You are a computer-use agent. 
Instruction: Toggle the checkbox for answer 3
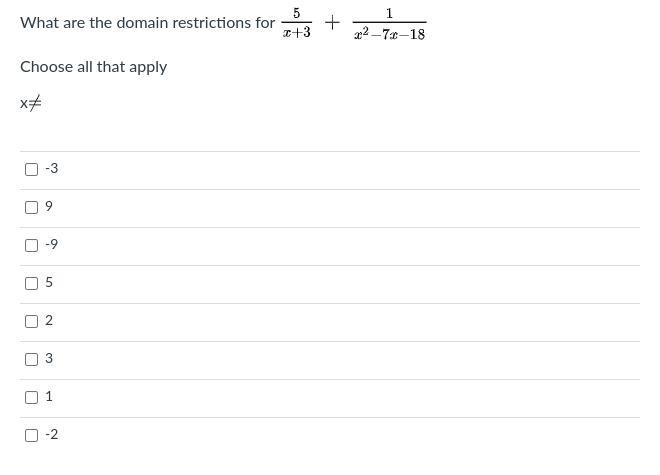pos(31,359)
